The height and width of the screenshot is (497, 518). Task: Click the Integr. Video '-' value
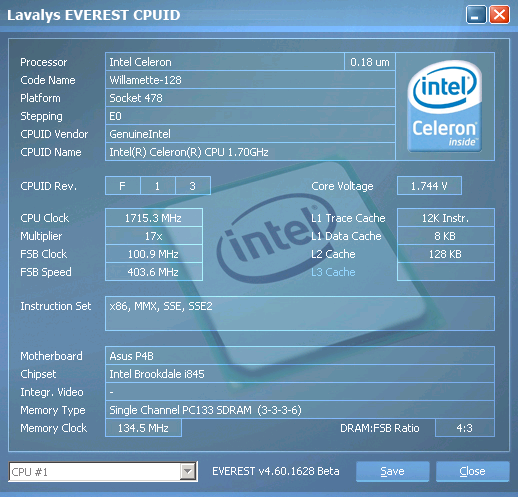point(300,392)
